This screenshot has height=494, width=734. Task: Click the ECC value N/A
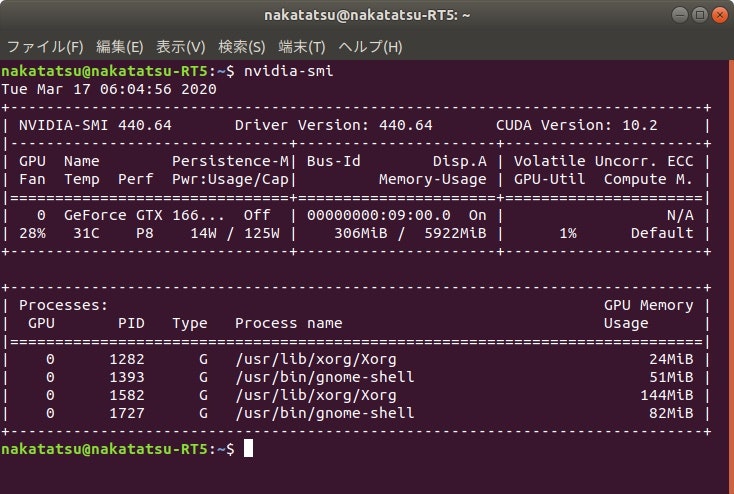680,215
